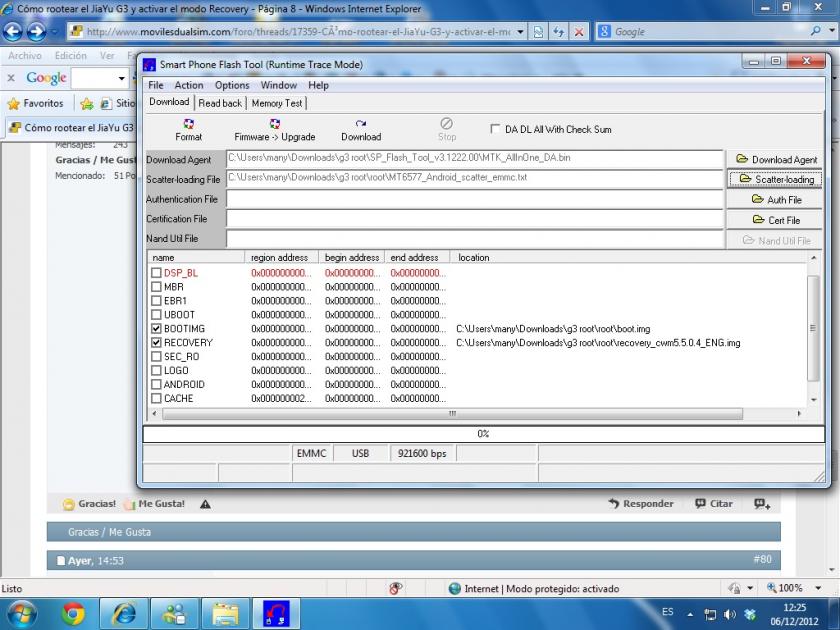
Task: Click the Google search box in IE
Action: (x=709, y=32)
